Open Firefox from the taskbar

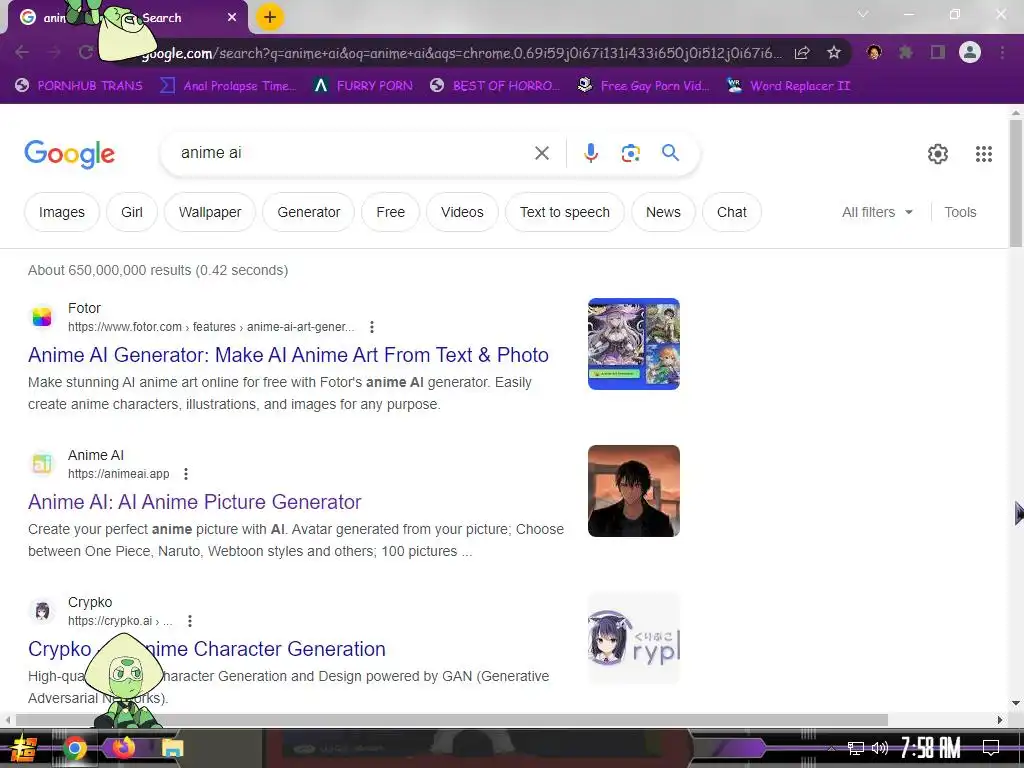[x=123, y=748]
